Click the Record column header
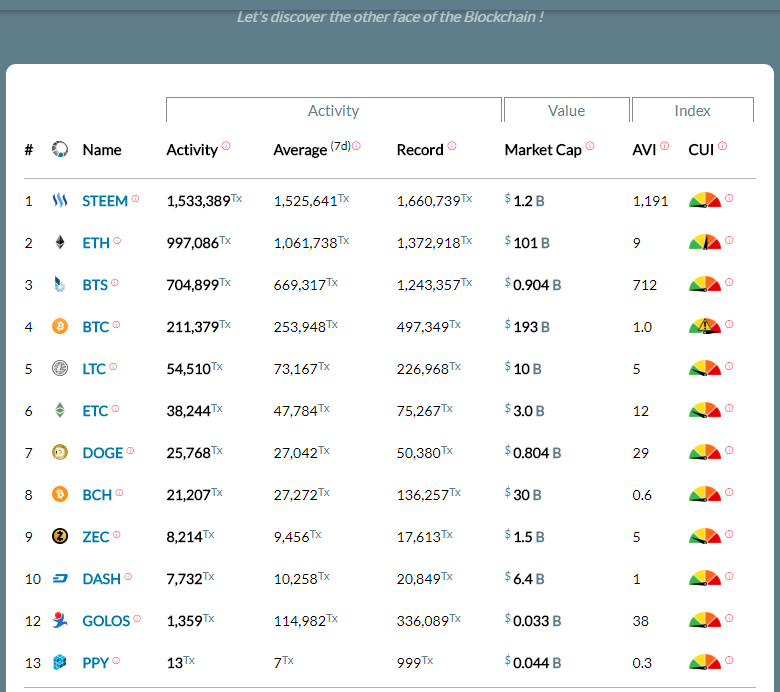This screenshot has width=780, height=692. coord(420,150)
